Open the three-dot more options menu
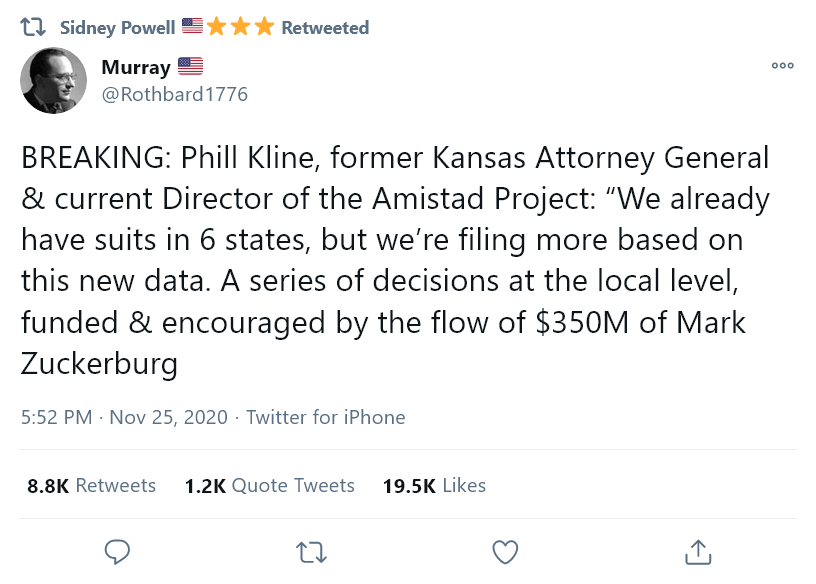This screenshot has width=816, height=584. [x=782, y=66]
